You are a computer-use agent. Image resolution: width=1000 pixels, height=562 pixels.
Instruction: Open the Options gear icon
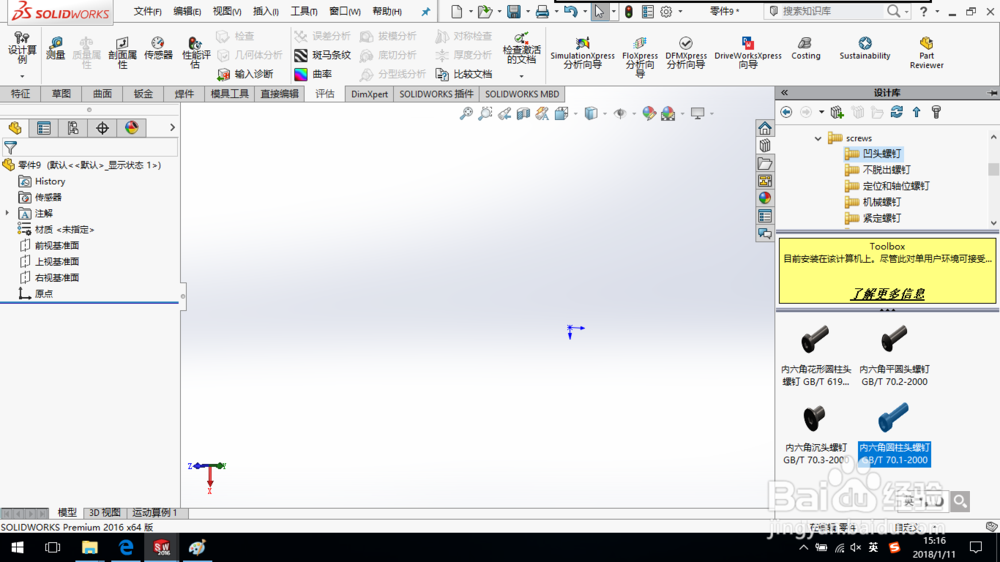coord(666,11)
